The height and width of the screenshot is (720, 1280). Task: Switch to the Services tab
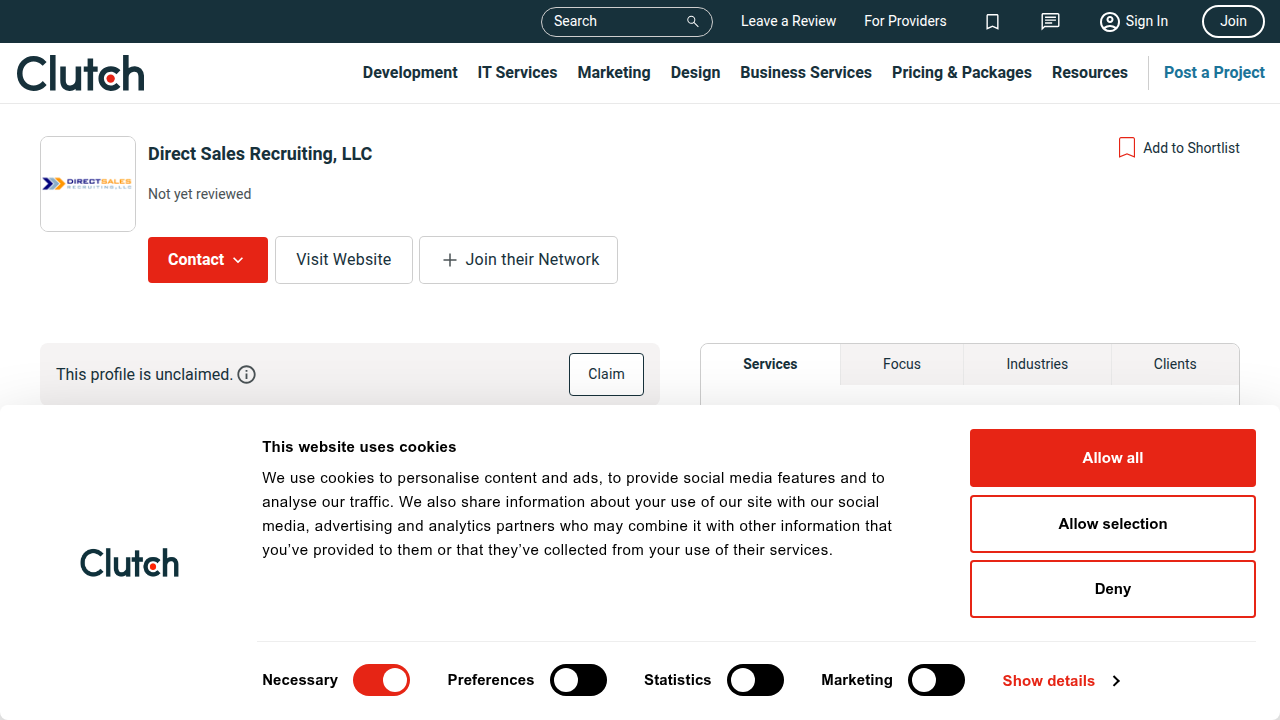click(770, 364)
